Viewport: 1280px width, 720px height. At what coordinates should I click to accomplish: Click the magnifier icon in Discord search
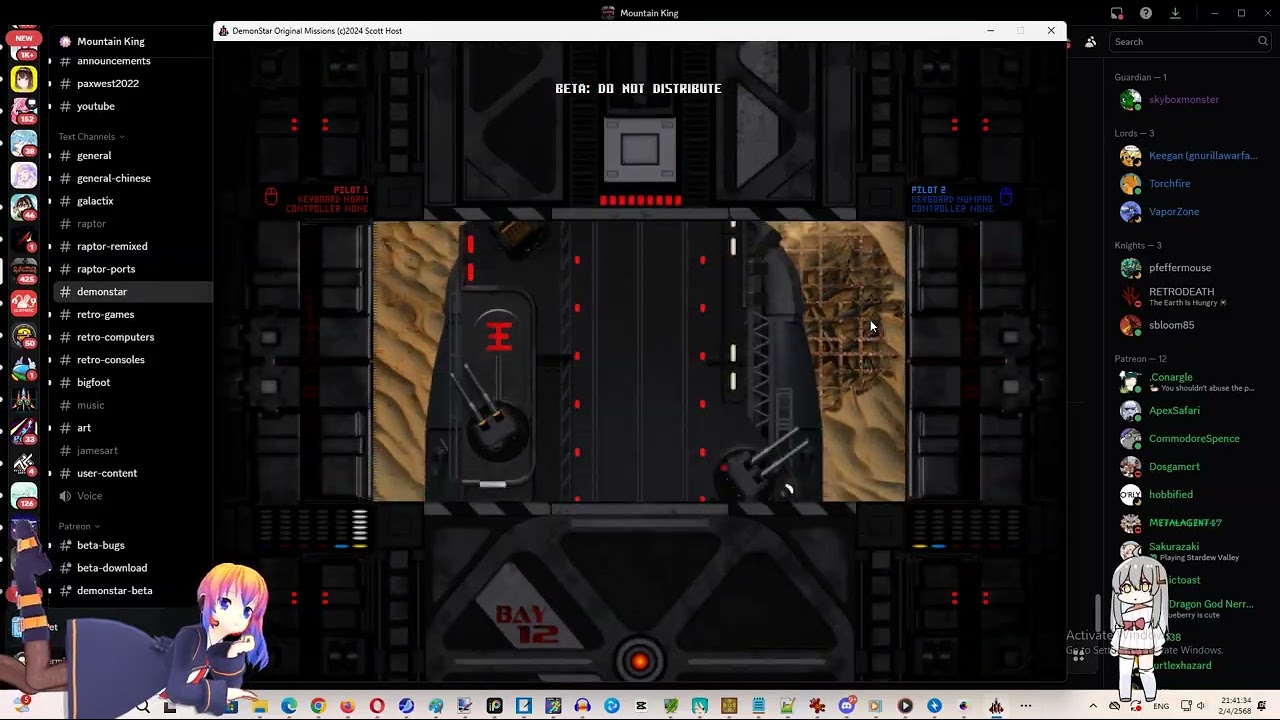[1263, 42]
